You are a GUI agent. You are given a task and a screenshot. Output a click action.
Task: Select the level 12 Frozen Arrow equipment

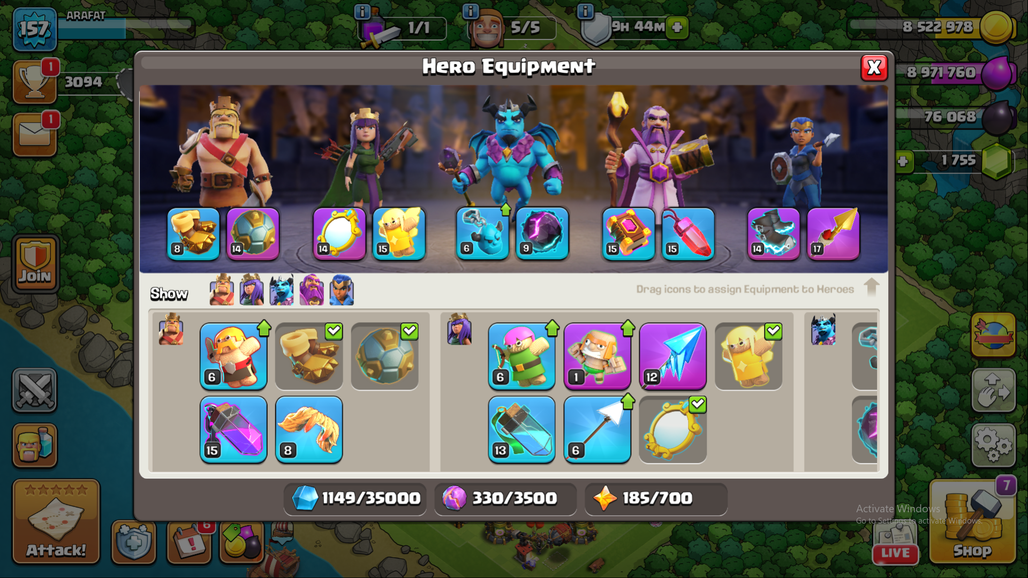673,356
